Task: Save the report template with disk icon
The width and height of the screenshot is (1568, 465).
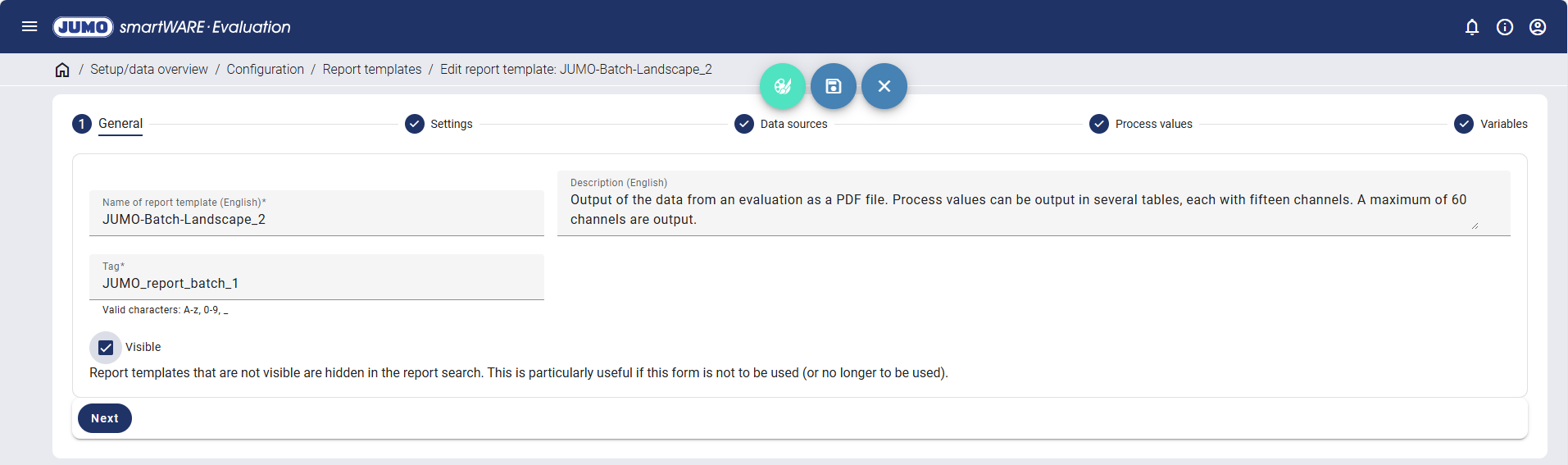Action: pyautogui.click(x=834, y=86)
